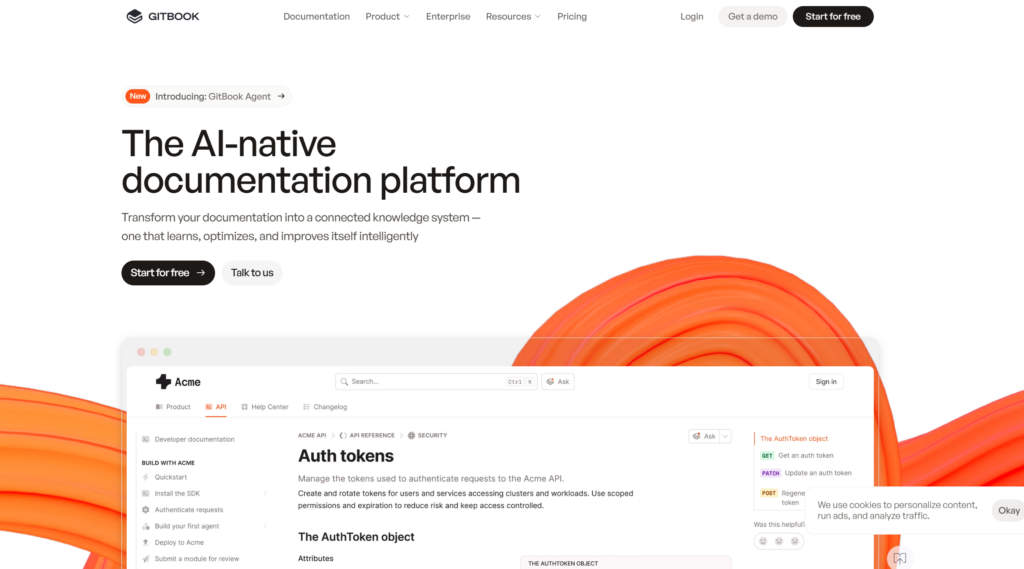Click the Build your first agent icon
Screen dimensions: 1024x569
(x=146, y=527)
